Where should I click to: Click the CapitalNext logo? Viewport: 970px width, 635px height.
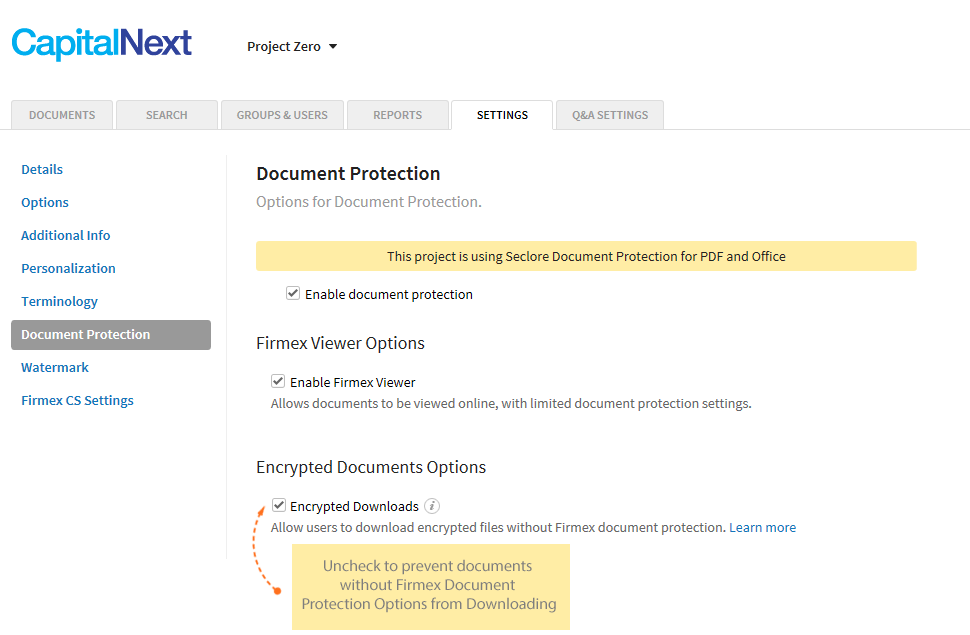click(x=100, y=44)
